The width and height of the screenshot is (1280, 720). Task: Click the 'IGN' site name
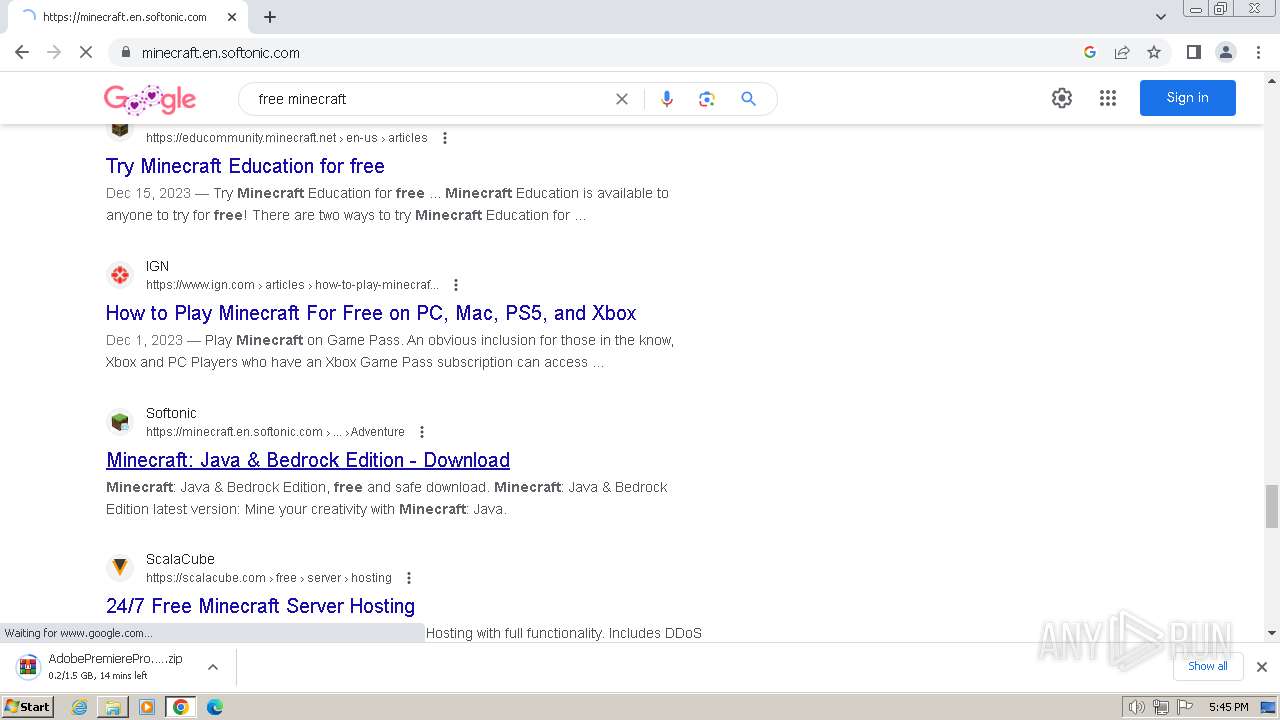(157, 266)
